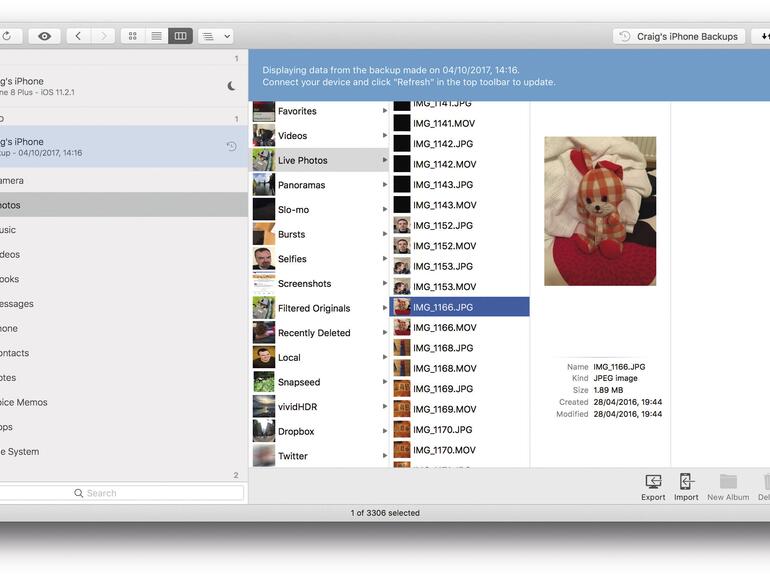The height and width of the screenshot is (578, 770).
Task: Click the Dropbox album thumbnail
Action: point(264,431)
